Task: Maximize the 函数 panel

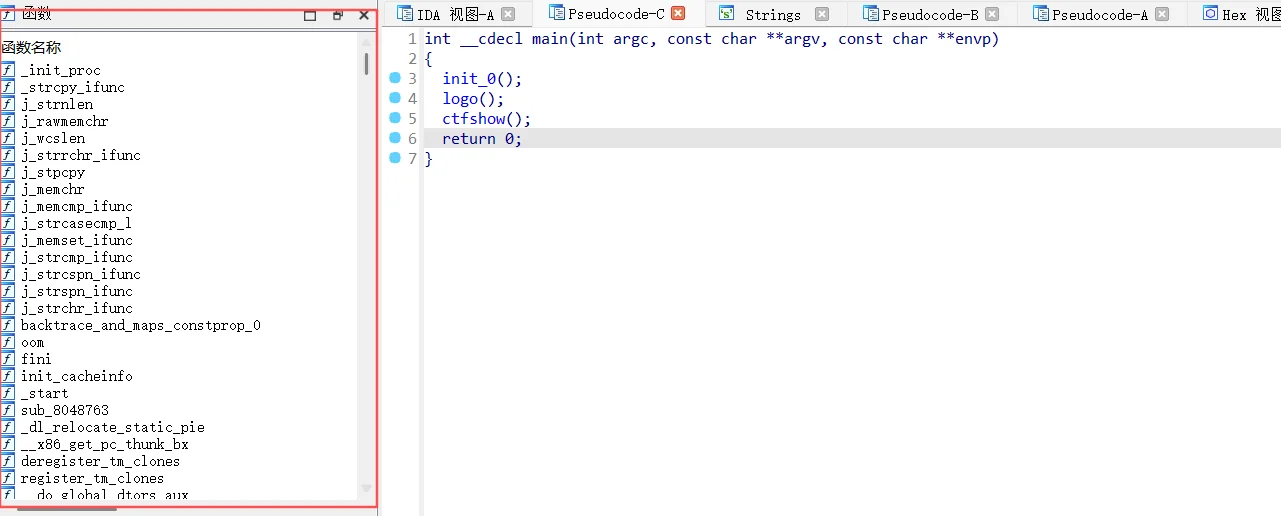Action: 310,15
